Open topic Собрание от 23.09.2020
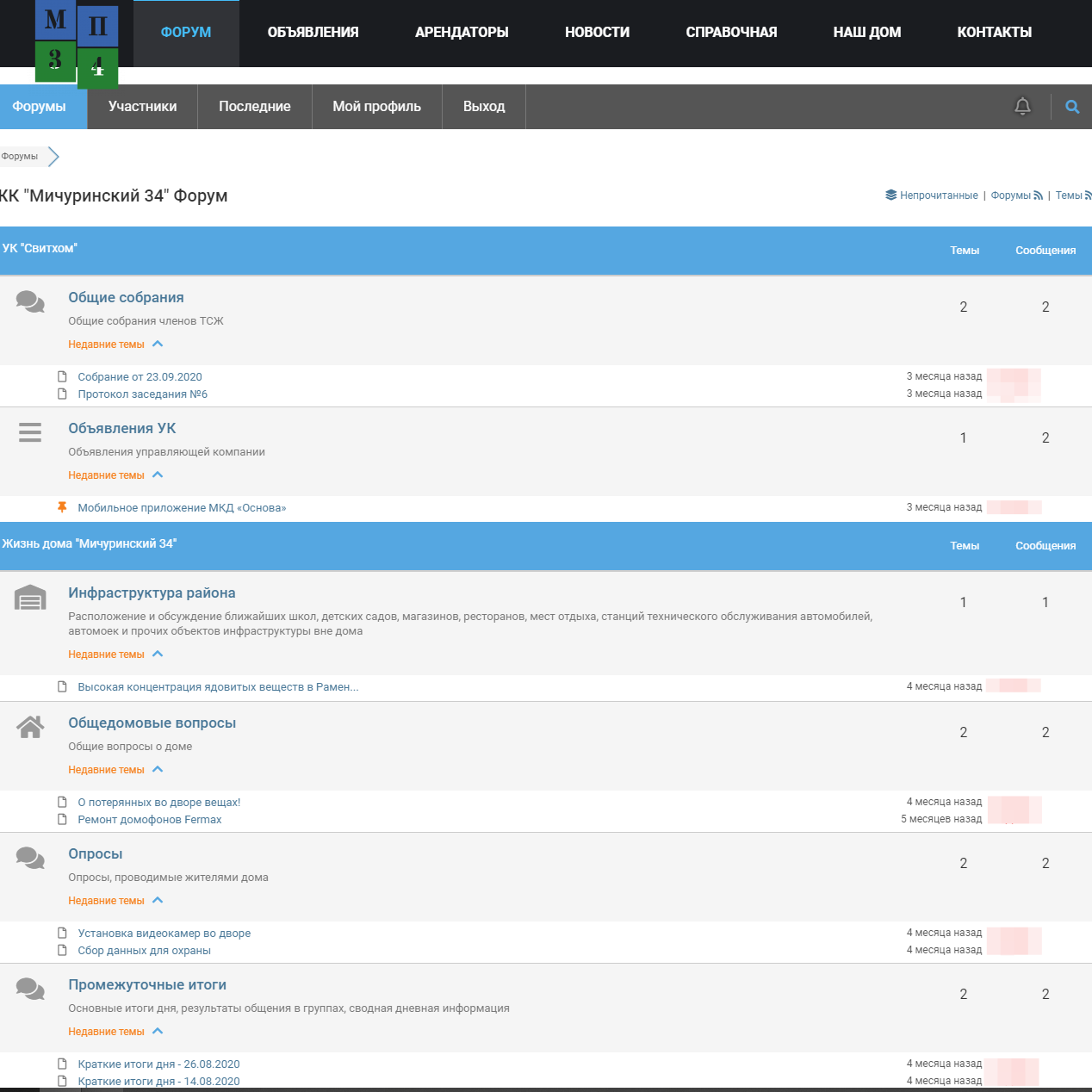This screenshot has width=1092, height=1092. click(x=140, y=377)
